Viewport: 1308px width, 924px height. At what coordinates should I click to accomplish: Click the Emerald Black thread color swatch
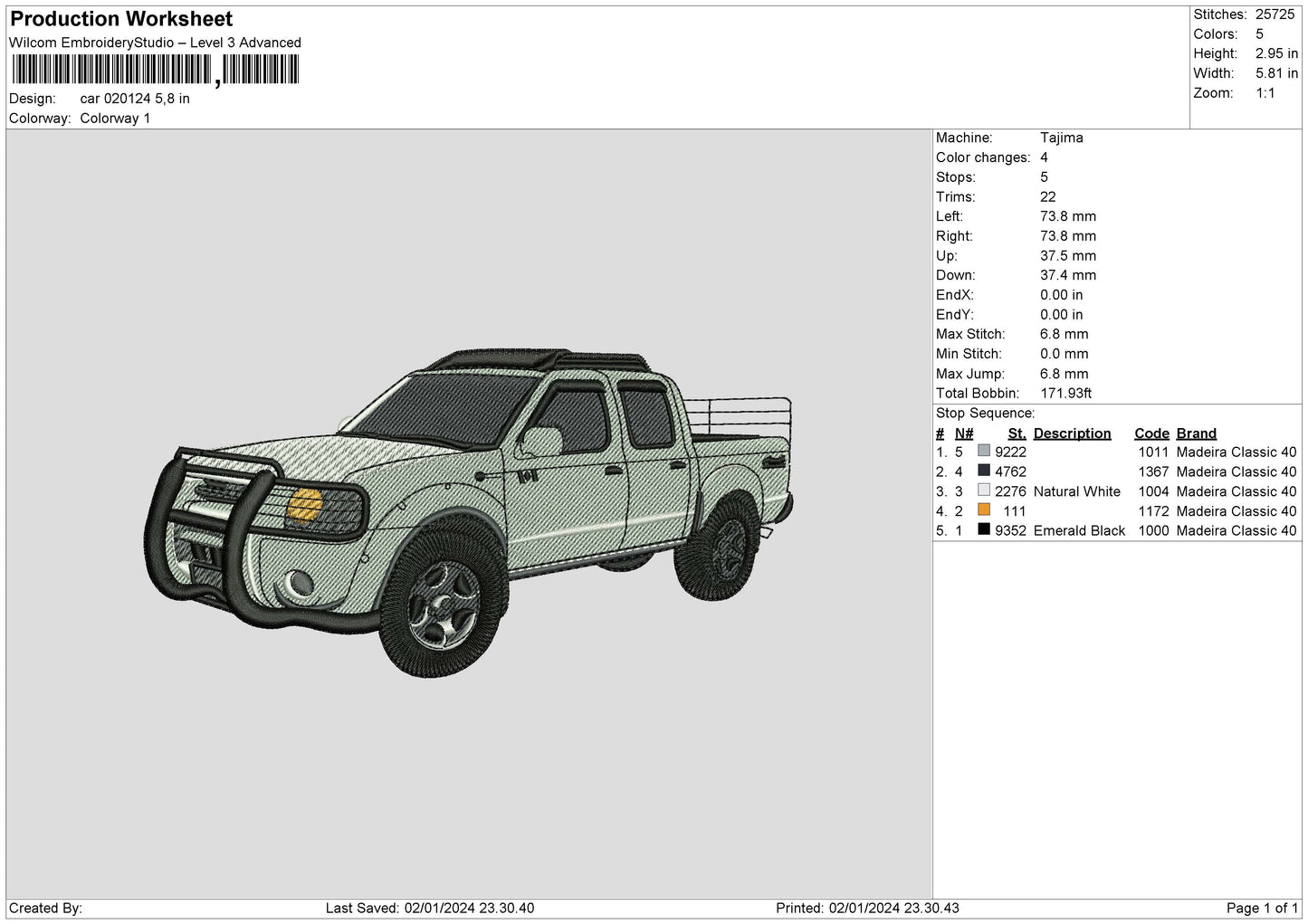[984, 529]
